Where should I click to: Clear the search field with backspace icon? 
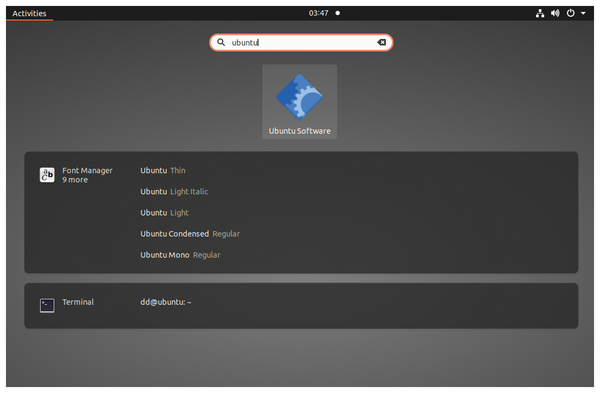pos(382,42)
